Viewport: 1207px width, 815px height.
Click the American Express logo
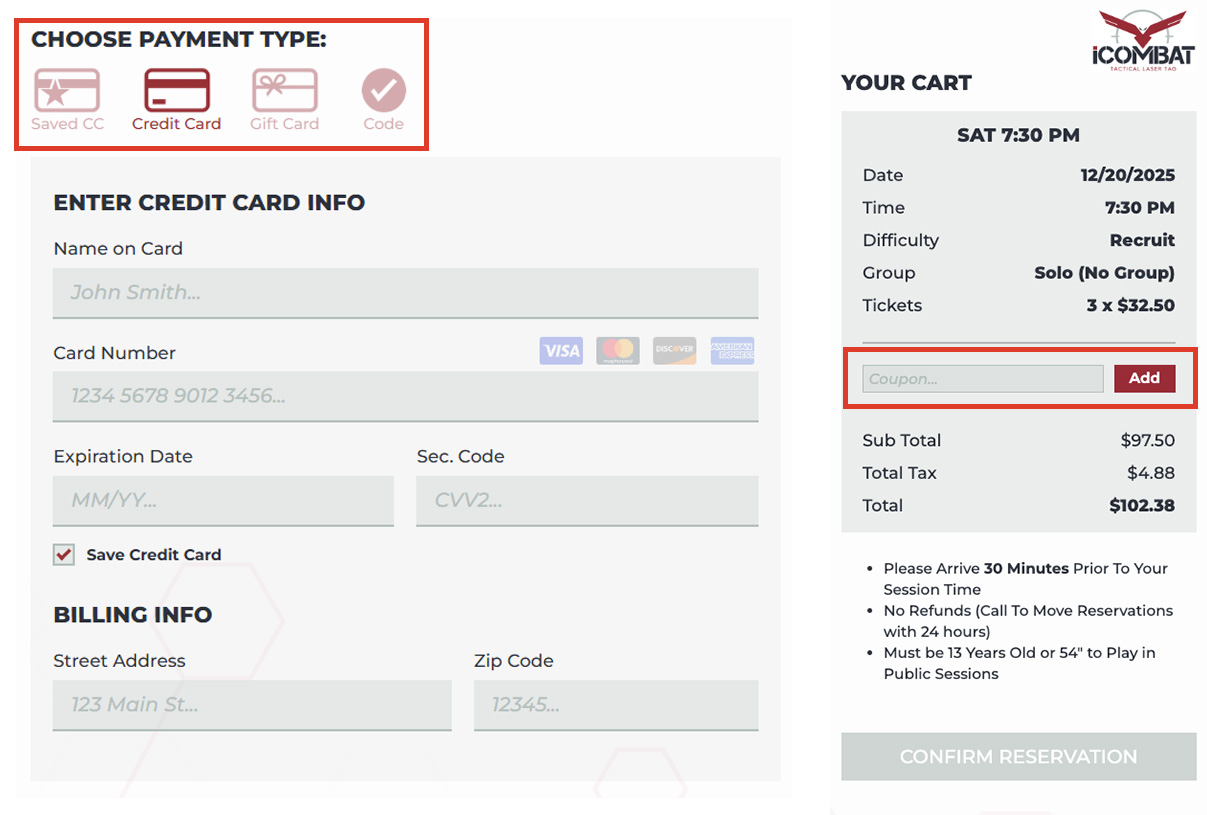coord(732,350)
